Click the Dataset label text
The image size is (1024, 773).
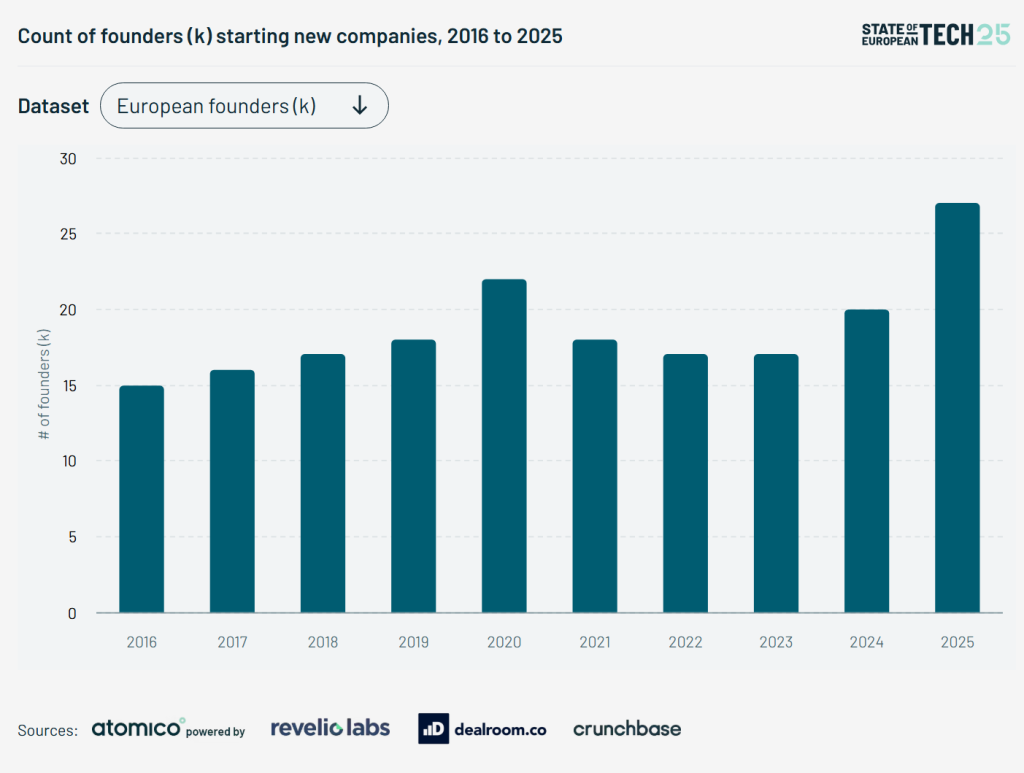click(53, 105)
